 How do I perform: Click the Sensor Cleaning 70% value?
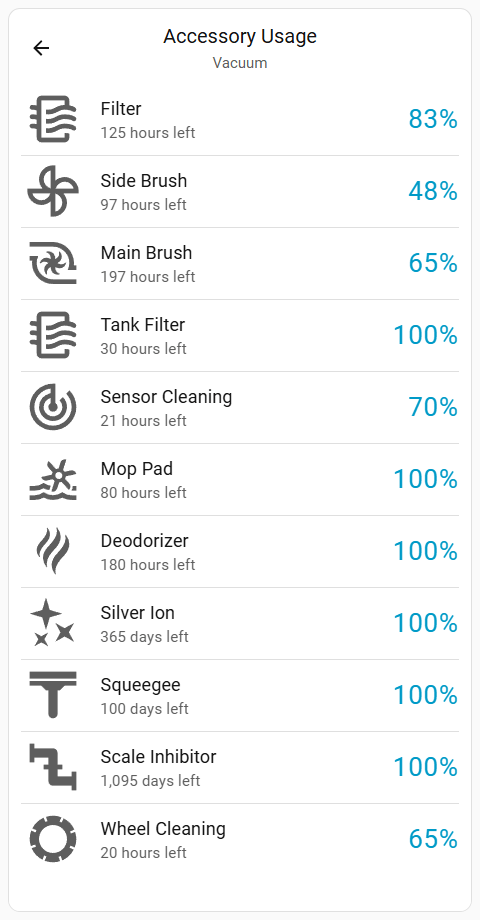tap(433, 407)
